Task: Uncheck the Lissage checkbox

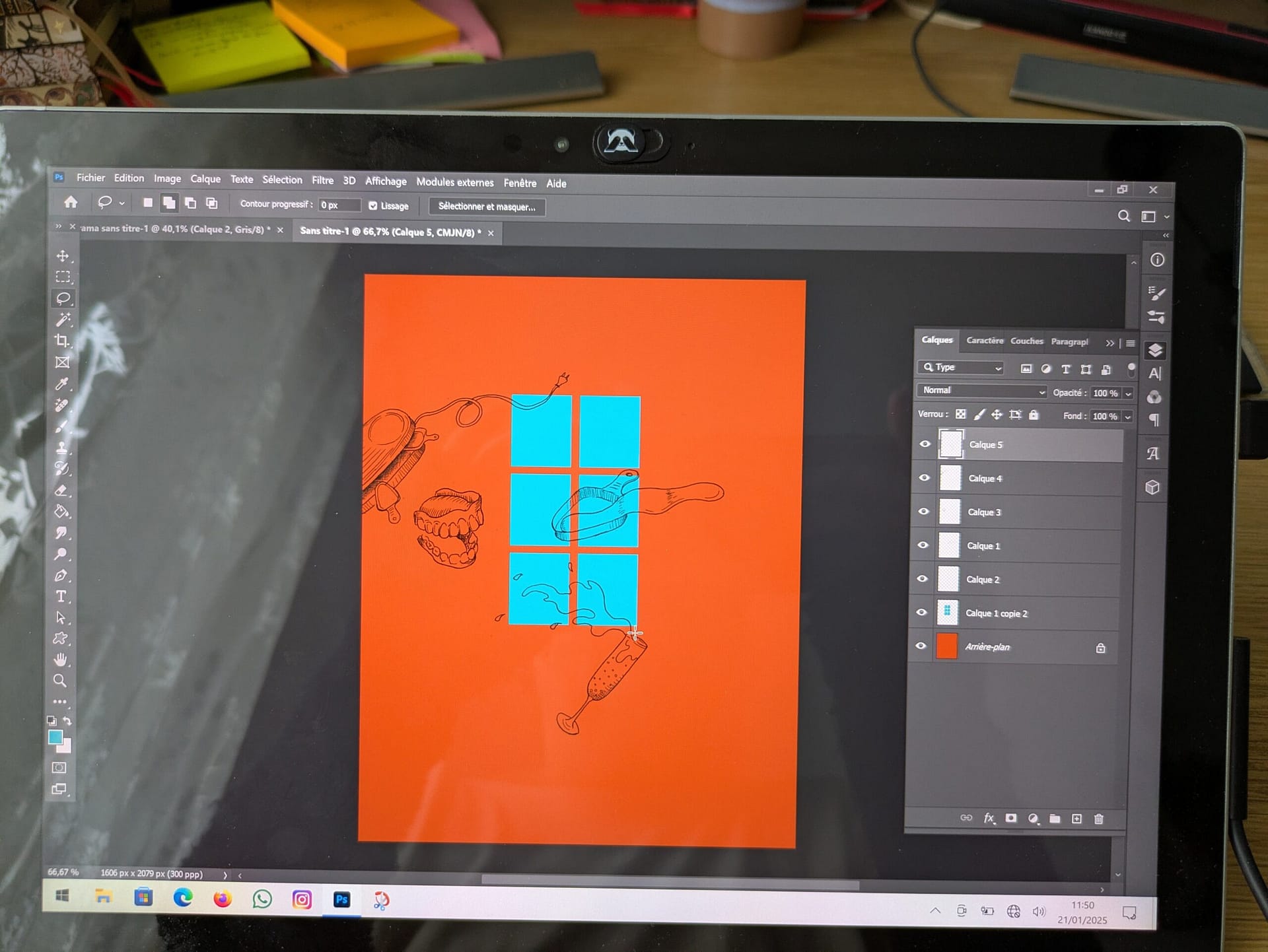Action: point(373,205)
